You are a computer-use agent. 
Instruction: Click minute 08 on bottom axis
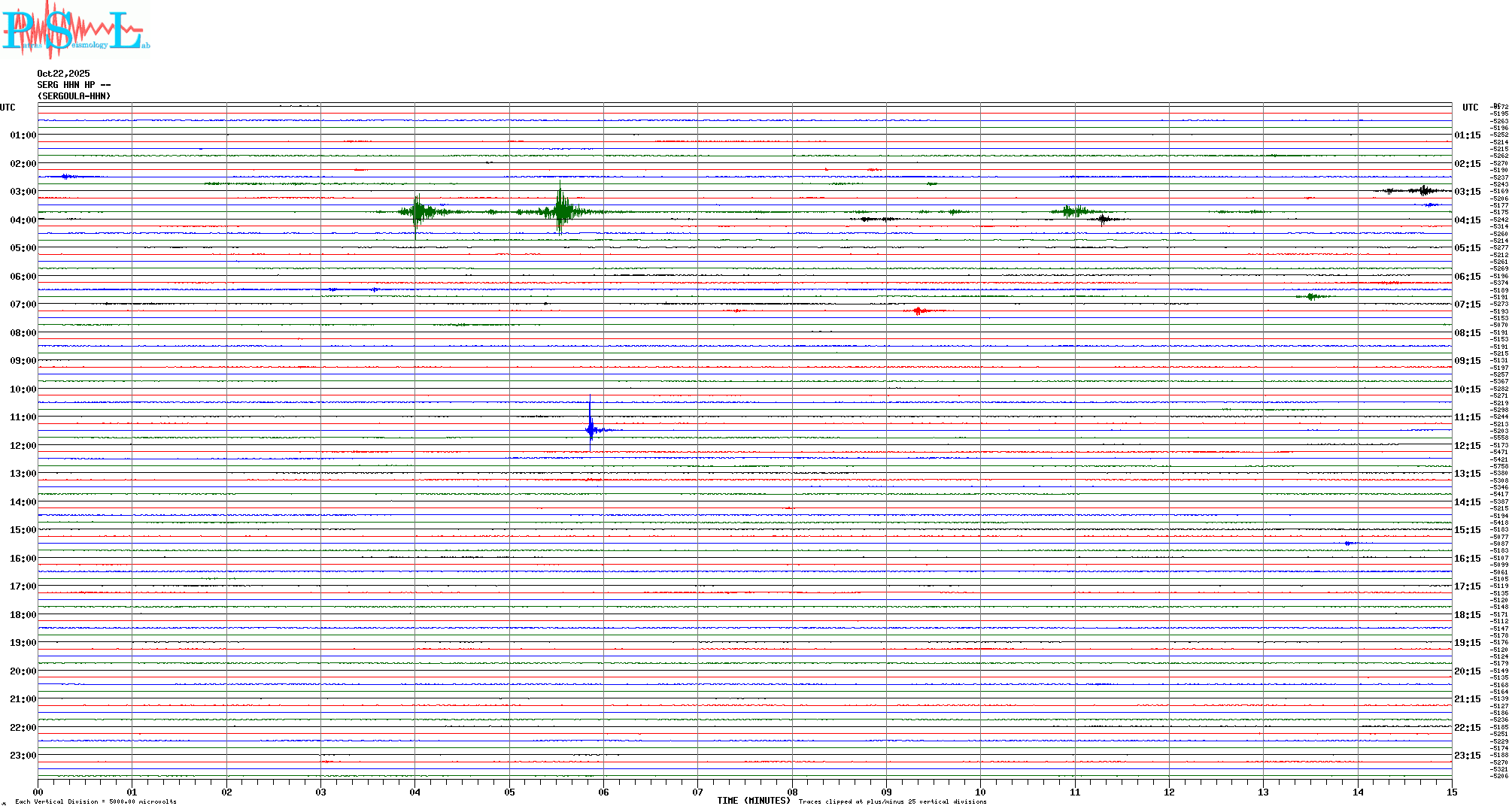792,792
